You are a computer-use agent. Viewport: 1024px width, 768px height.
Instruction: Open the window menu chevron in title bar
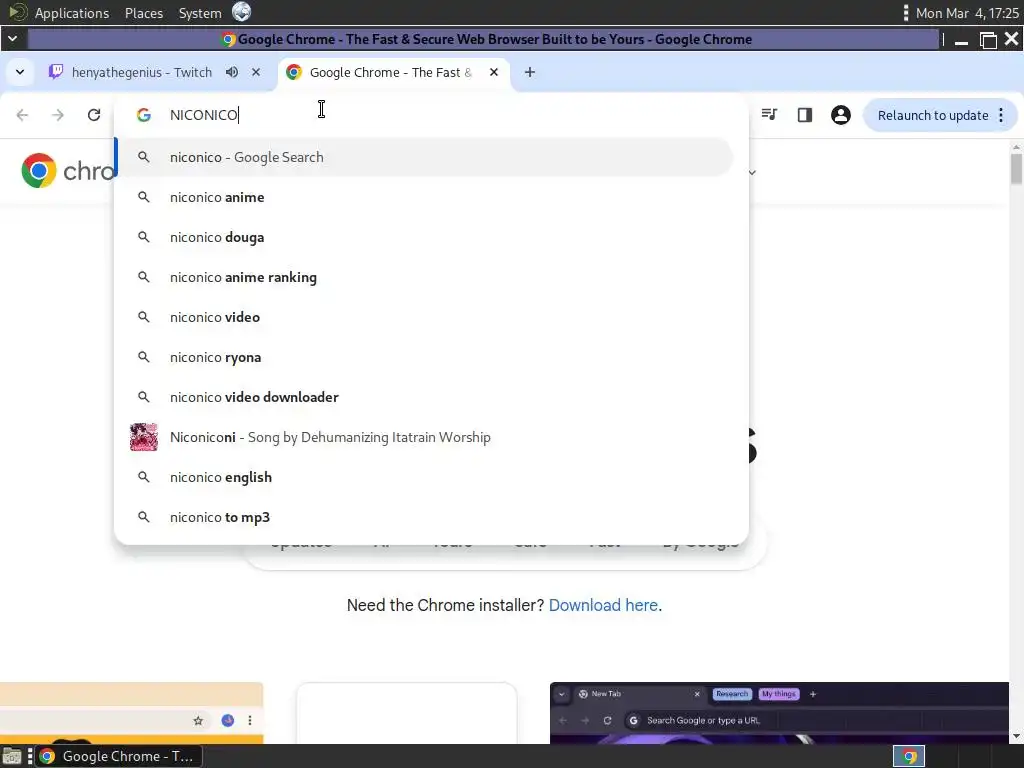pos(12,39)
